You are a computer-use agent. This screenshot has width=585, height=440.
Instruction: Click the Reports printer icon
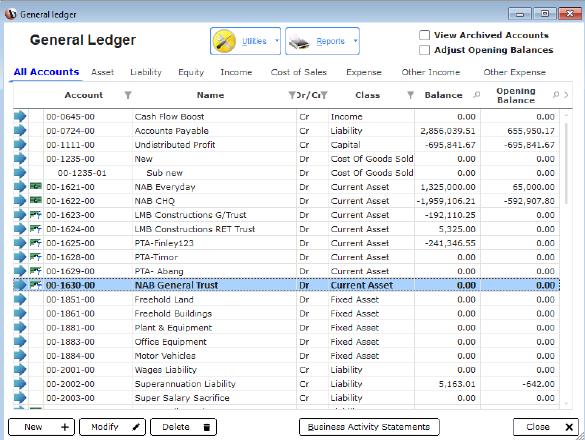point(299,41)
